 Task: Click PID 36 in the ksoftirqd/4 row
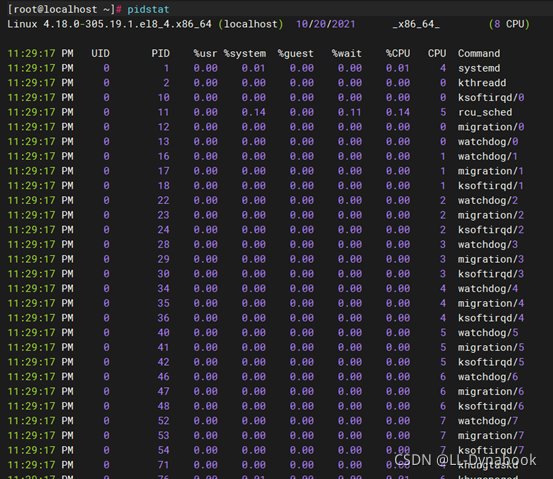[164, 318]
